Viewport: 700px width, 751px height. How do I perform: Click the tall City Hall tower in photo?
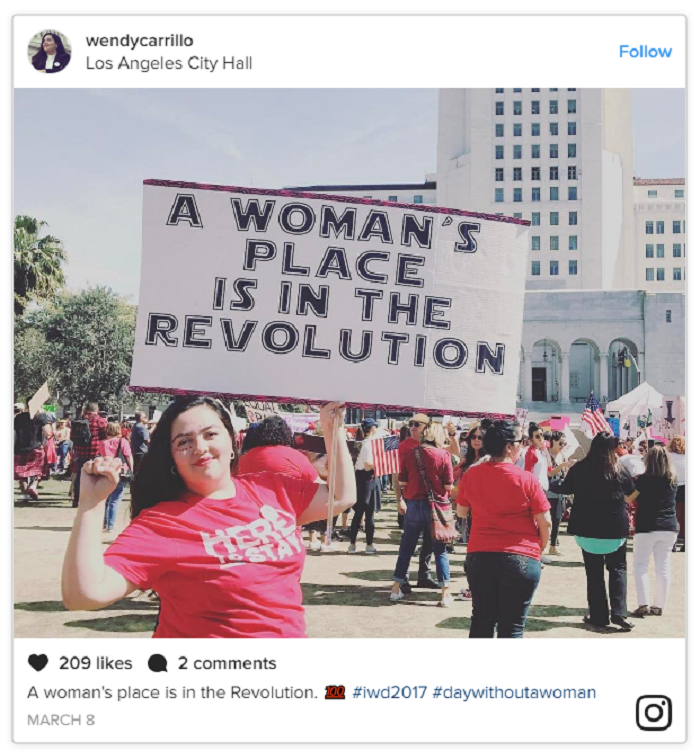click(535, 188)
